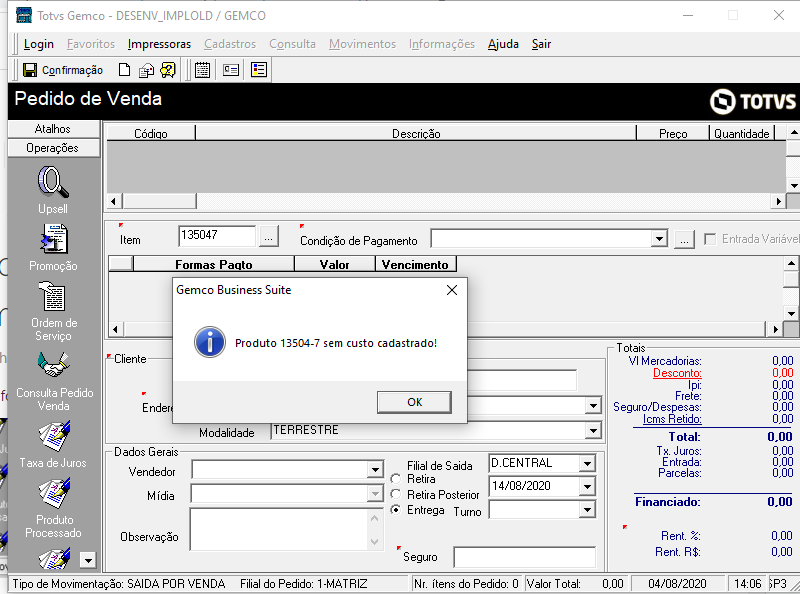
Task: Click the Item lookup ellipsis button
Action: click(269, 237)
